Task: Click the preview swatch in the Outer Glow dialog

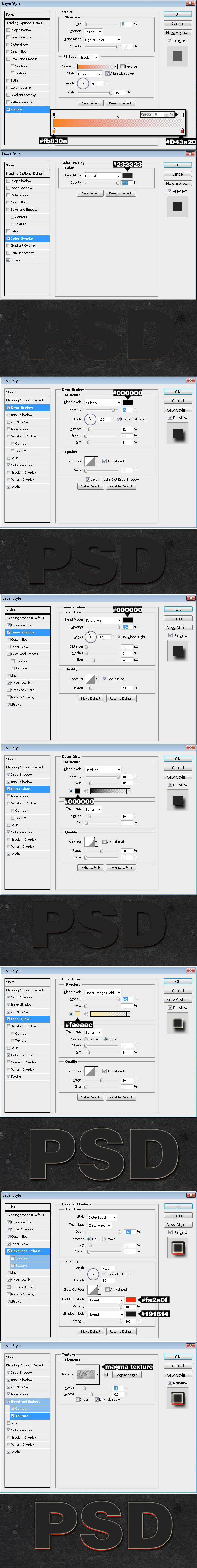Action: coord(177,801)
